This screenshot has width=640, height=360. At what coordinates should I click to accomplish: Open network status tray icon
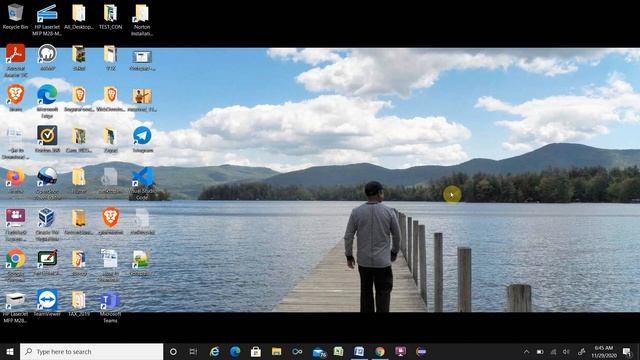[553, 352]
